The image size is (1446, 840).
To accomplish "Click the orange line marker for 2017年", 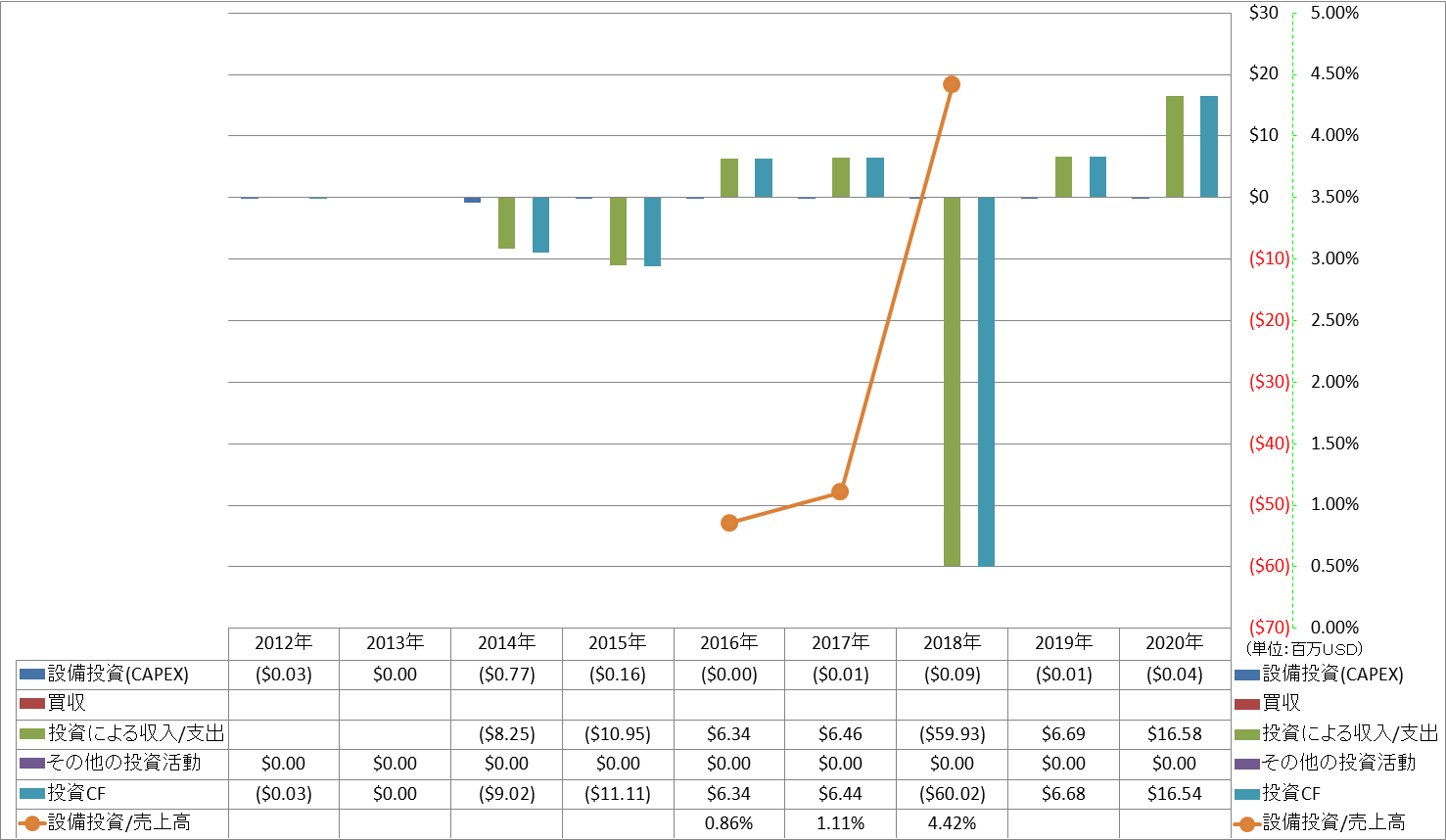I will tap(840, 491).
